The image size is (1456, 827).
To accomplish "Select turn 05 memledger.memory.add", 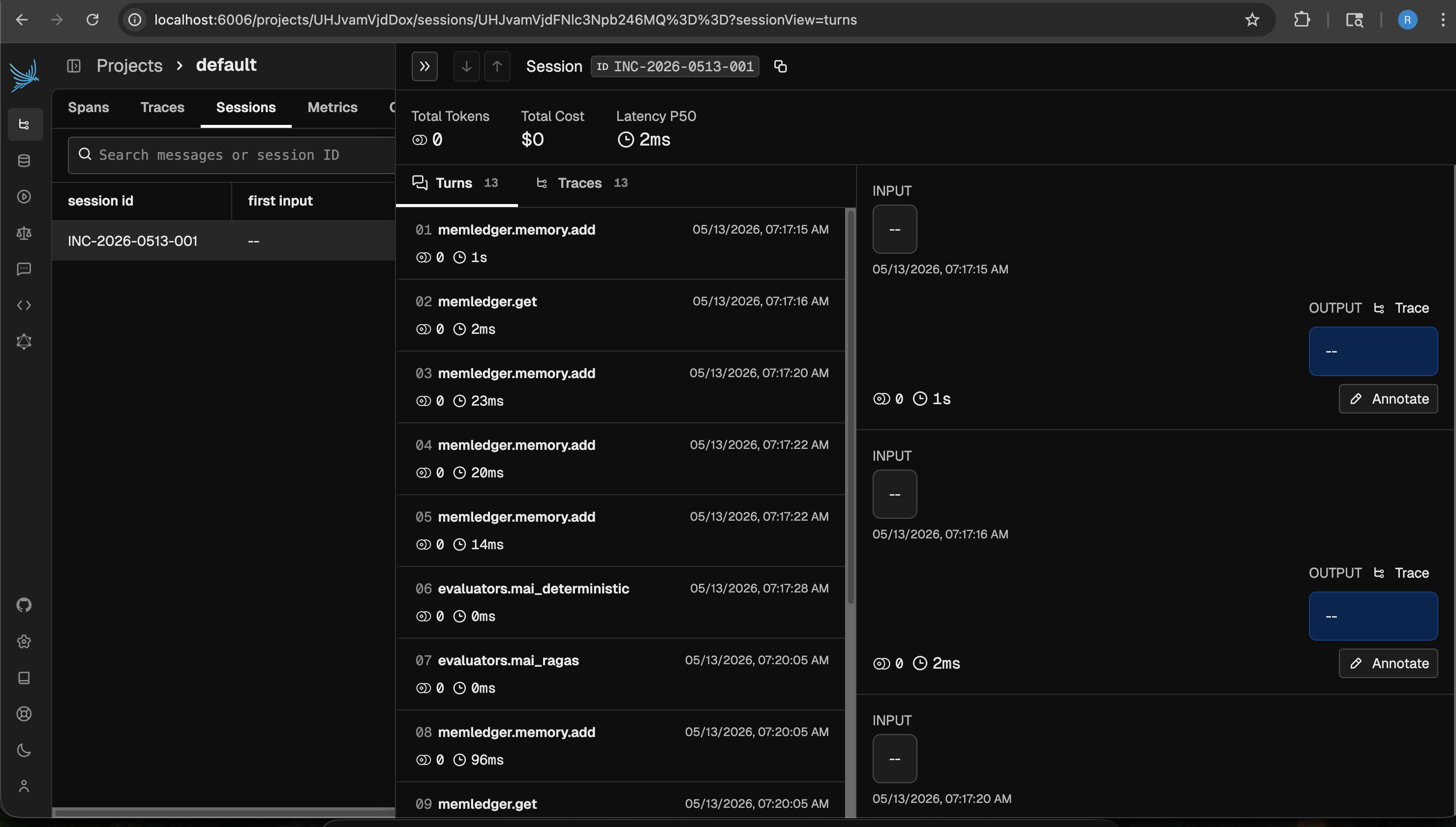I will tap(620, 531).
